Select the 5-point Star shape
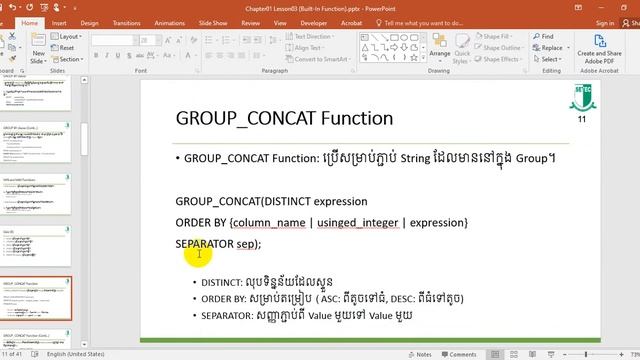This screenshot has height=360, width=640. (x=414, y=58)
